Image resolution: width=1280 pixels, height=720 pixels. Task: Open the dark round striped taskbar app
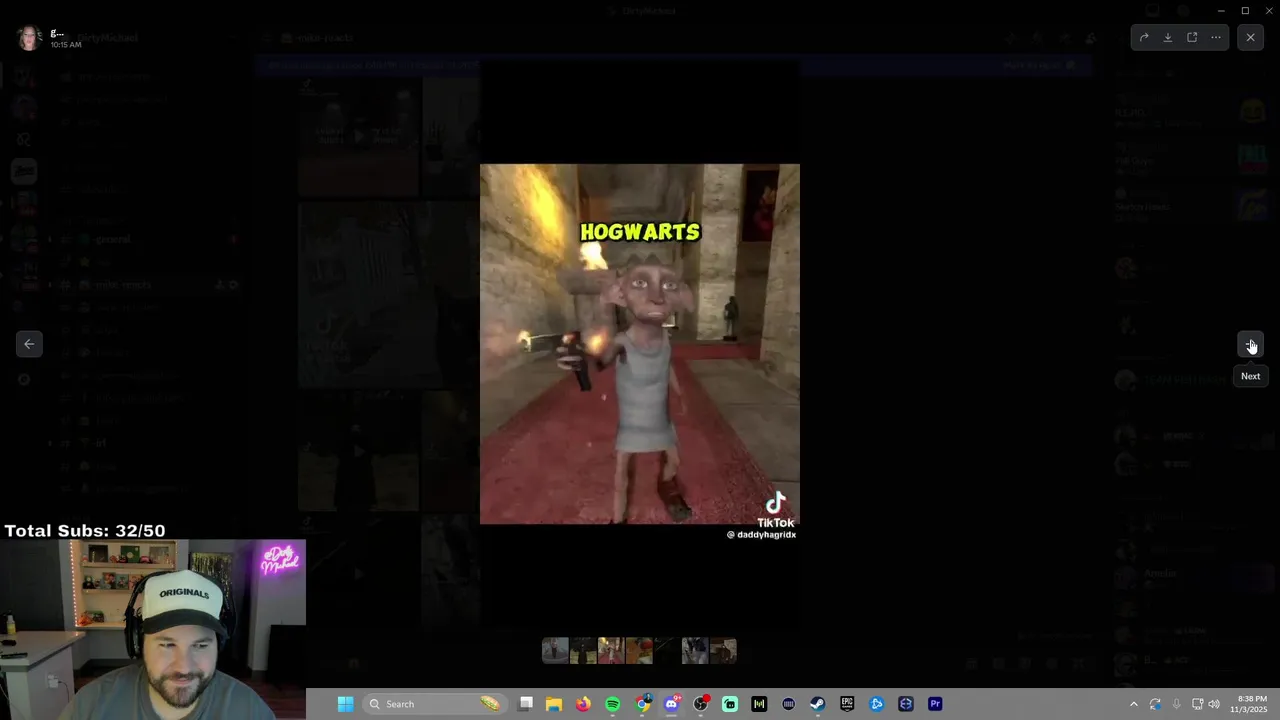(789, 704)
